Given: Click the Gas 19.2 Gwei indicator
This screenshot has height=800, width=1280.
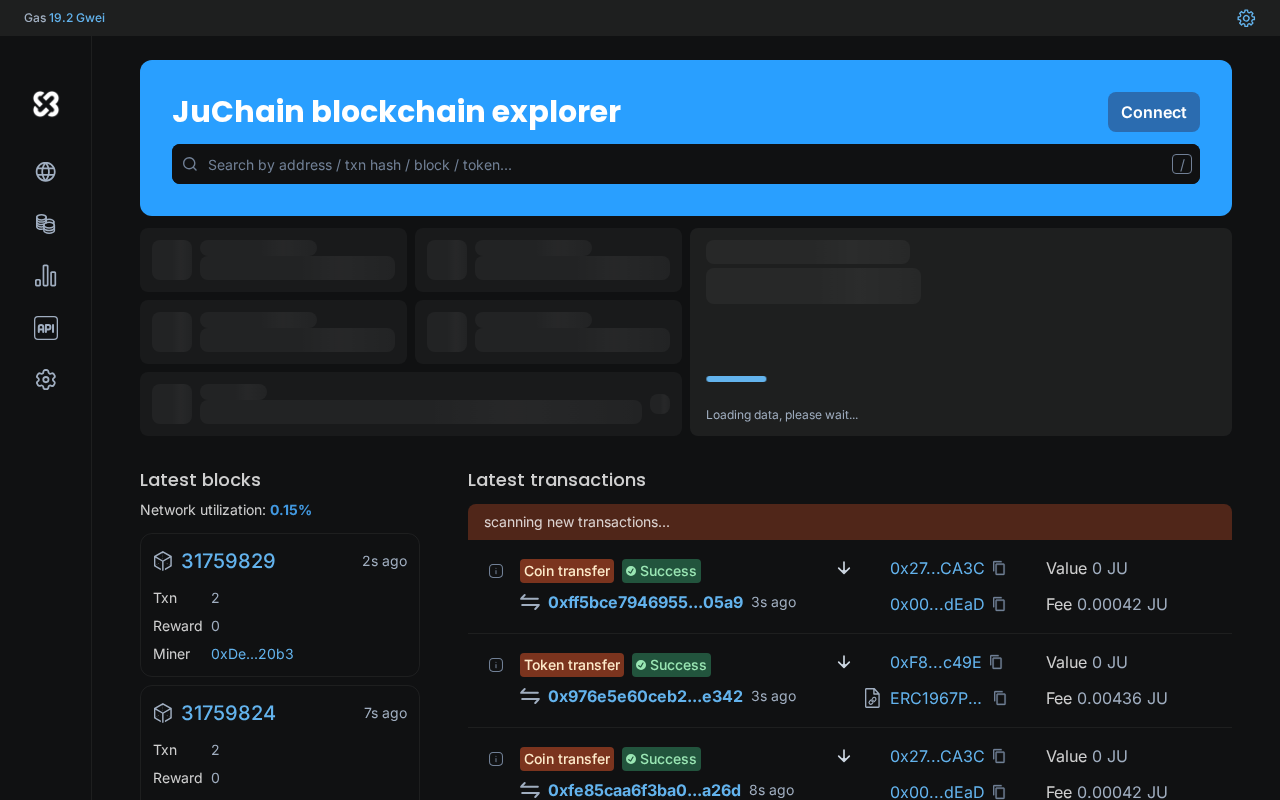Looking at the screenshot, I should pos(64,18).
